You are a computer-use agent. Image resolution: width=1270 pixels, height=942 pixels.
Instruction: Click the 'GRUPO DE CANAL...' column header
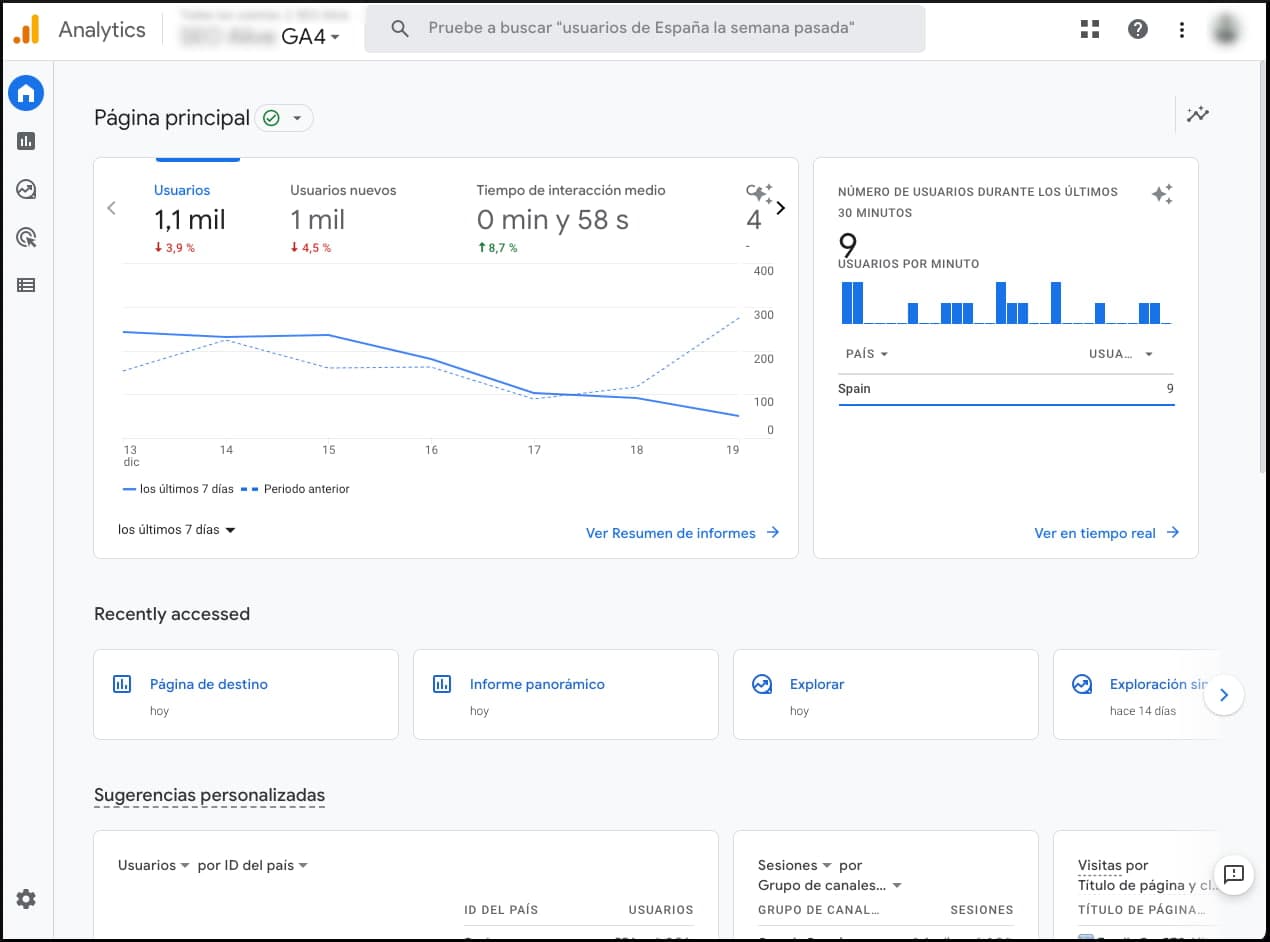(819, 910)
